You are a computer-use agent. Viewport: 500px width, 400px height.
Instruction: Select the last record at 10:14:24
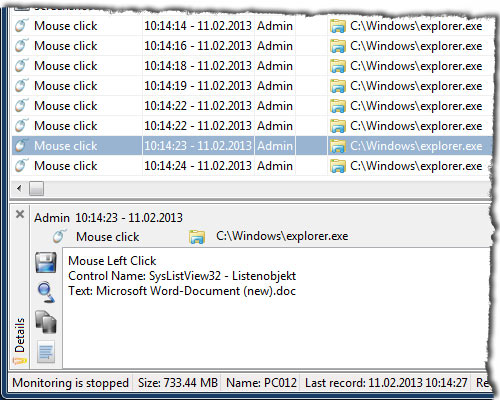[252, 166]
